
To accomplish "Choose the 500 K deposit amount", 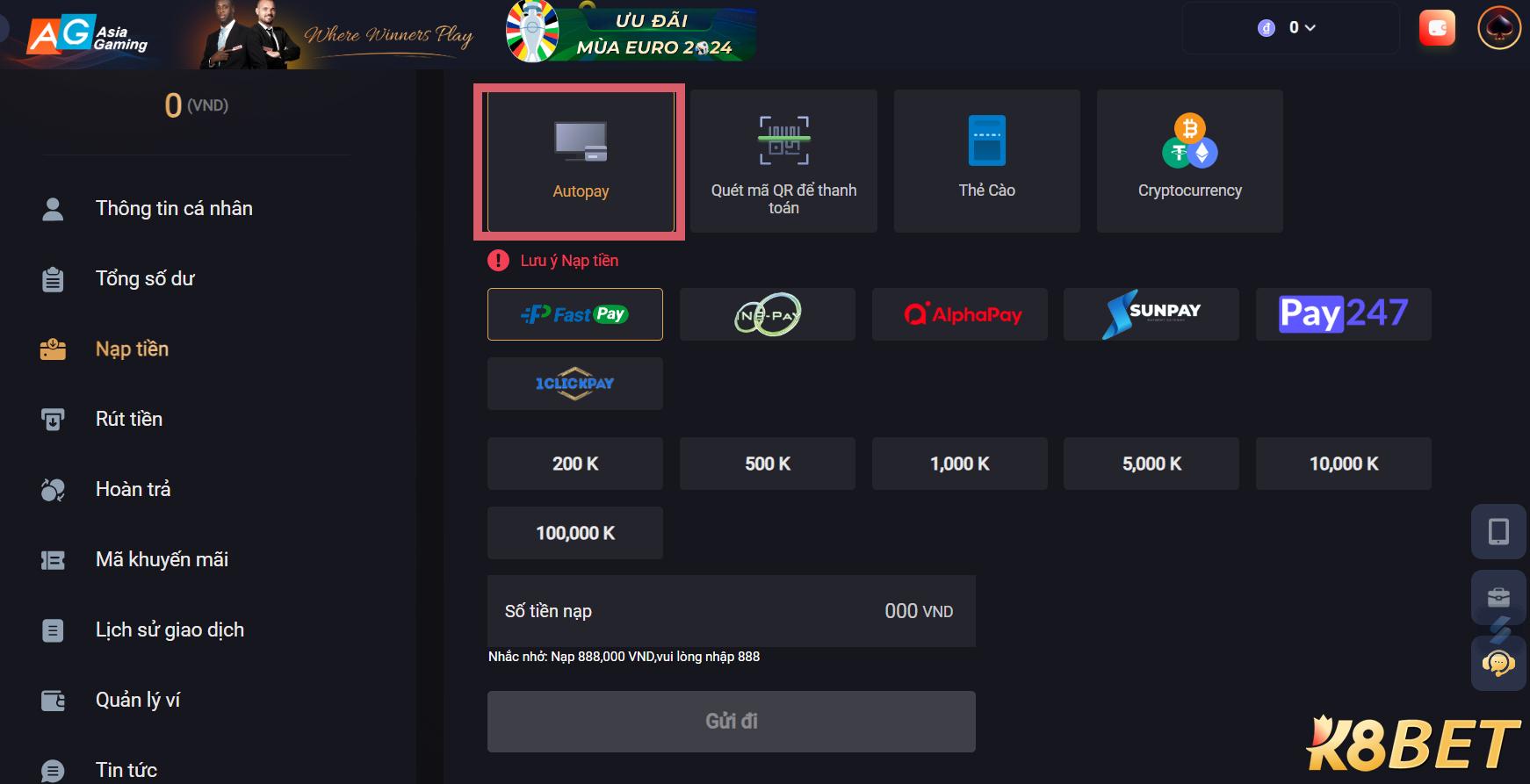I will tap(768, 464).
